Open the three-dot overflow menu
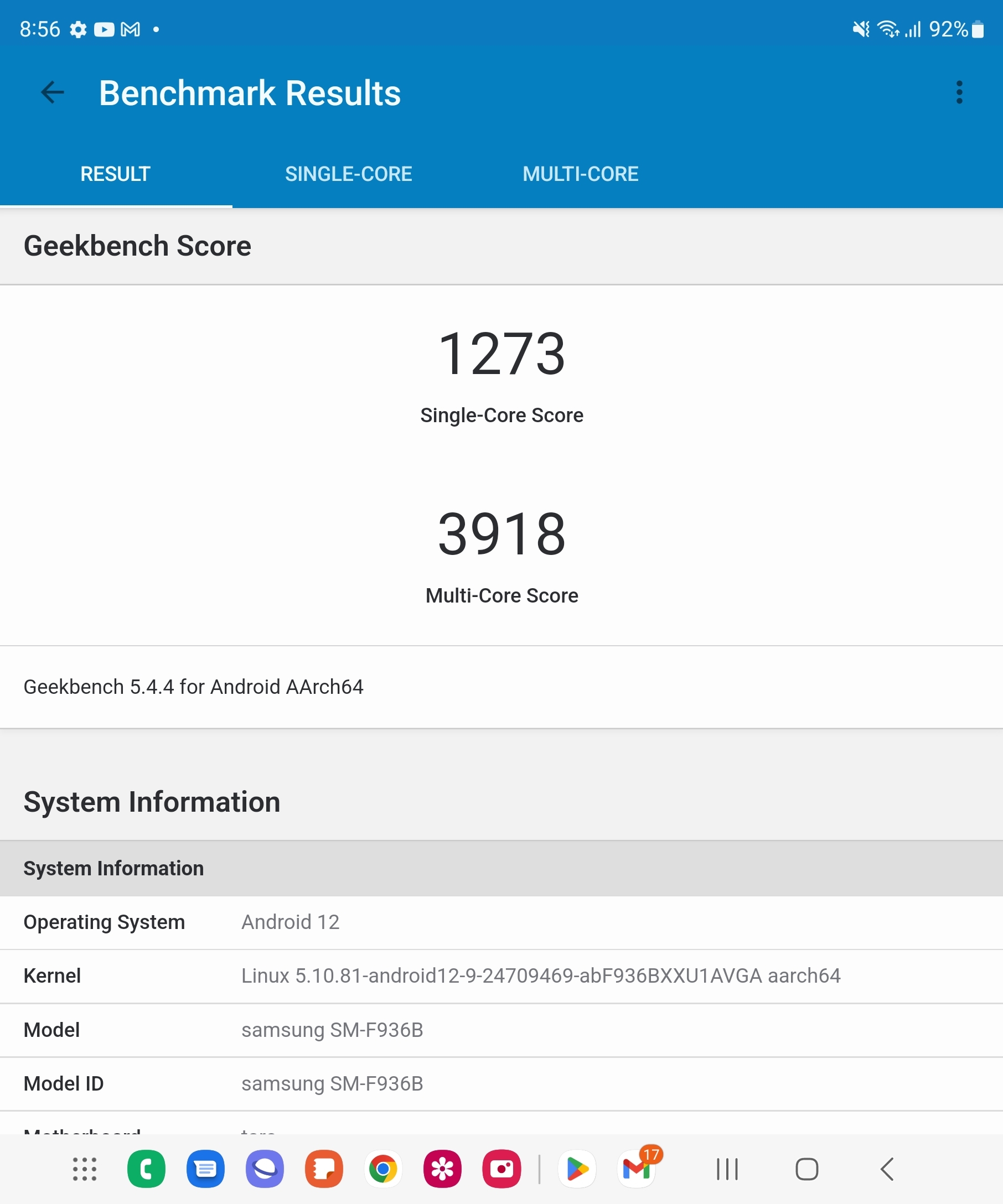The image size is (1003, 1204). 959,92
